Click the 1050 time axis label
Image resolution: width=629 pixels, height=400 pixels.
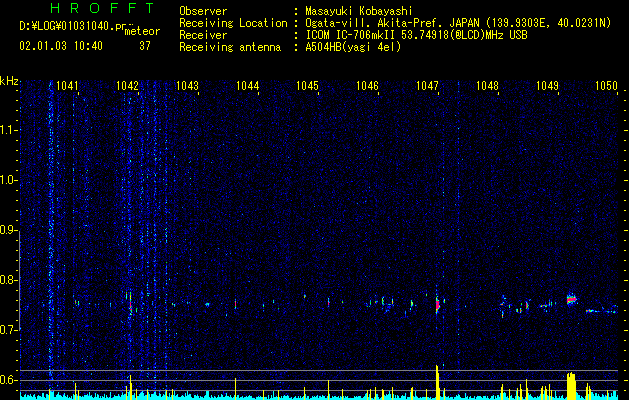point(607,85)
